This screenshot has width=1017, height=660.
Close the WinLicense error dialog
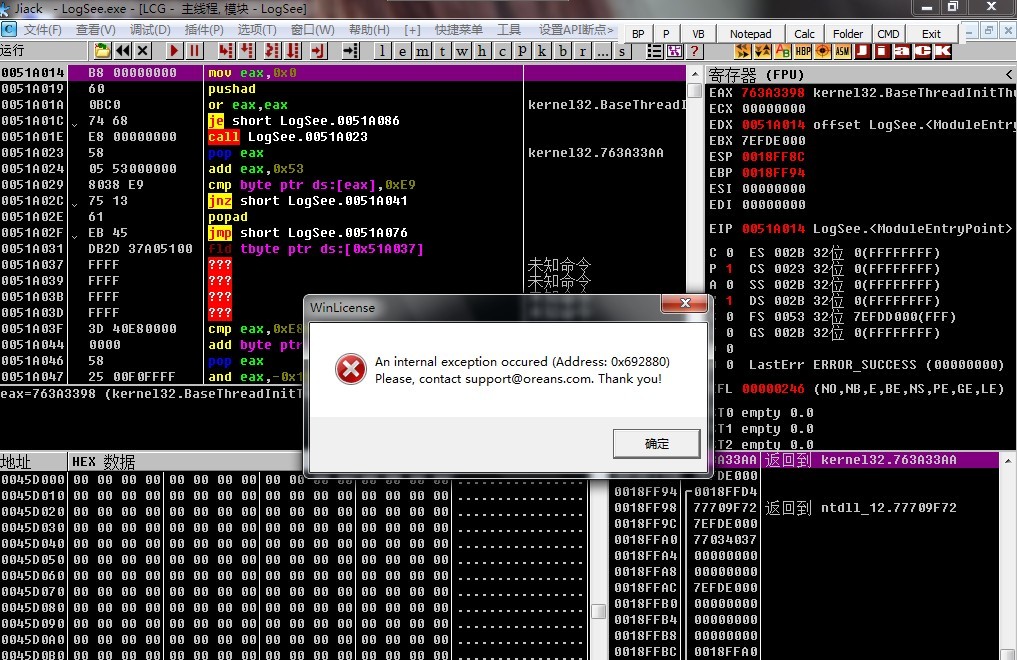click(x=684, y=303)
